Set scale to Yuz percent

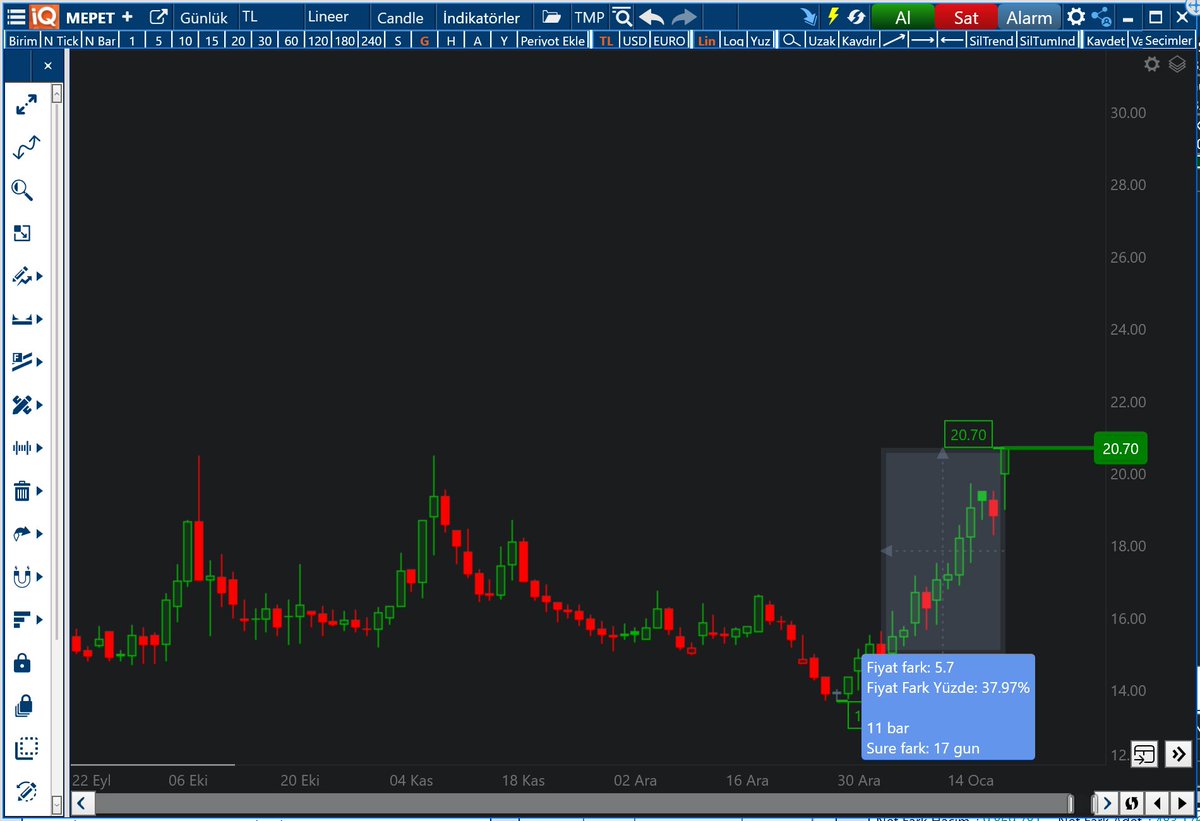coord(761,41)
